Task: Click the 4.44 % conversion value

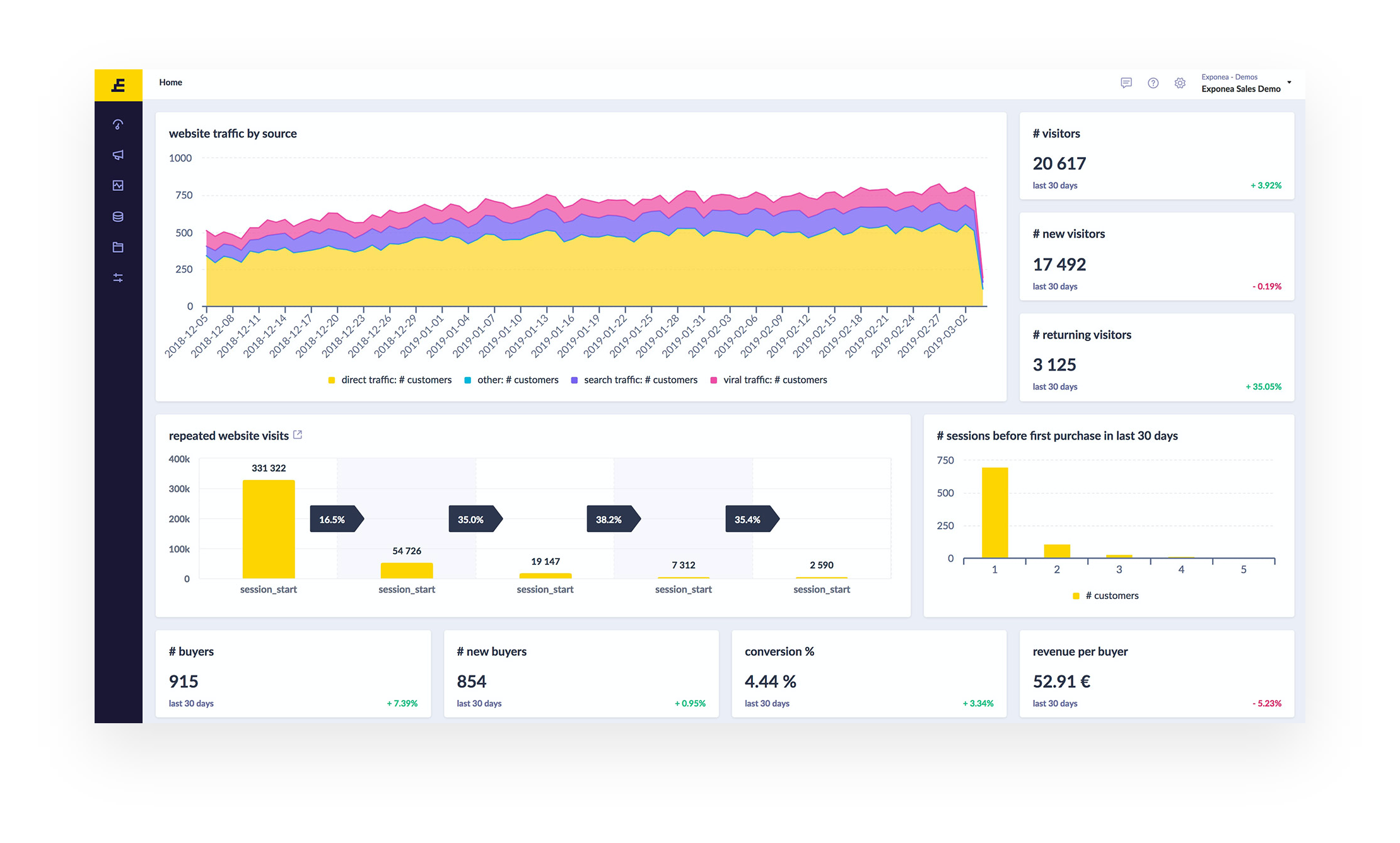Action: point(770,682)
